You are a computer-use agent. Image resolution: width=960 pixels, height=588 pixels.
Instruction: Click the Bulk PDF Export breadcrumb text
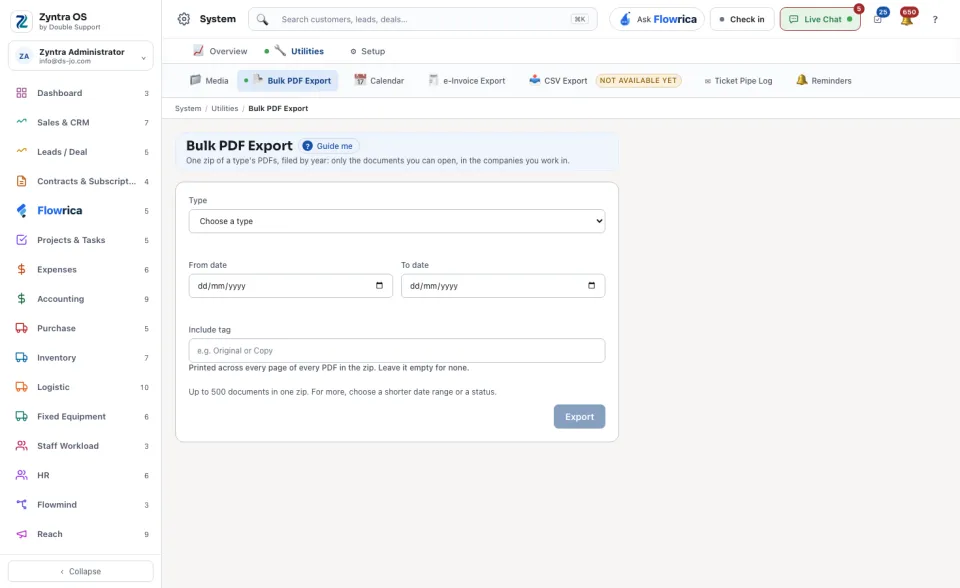pos(278,108)
